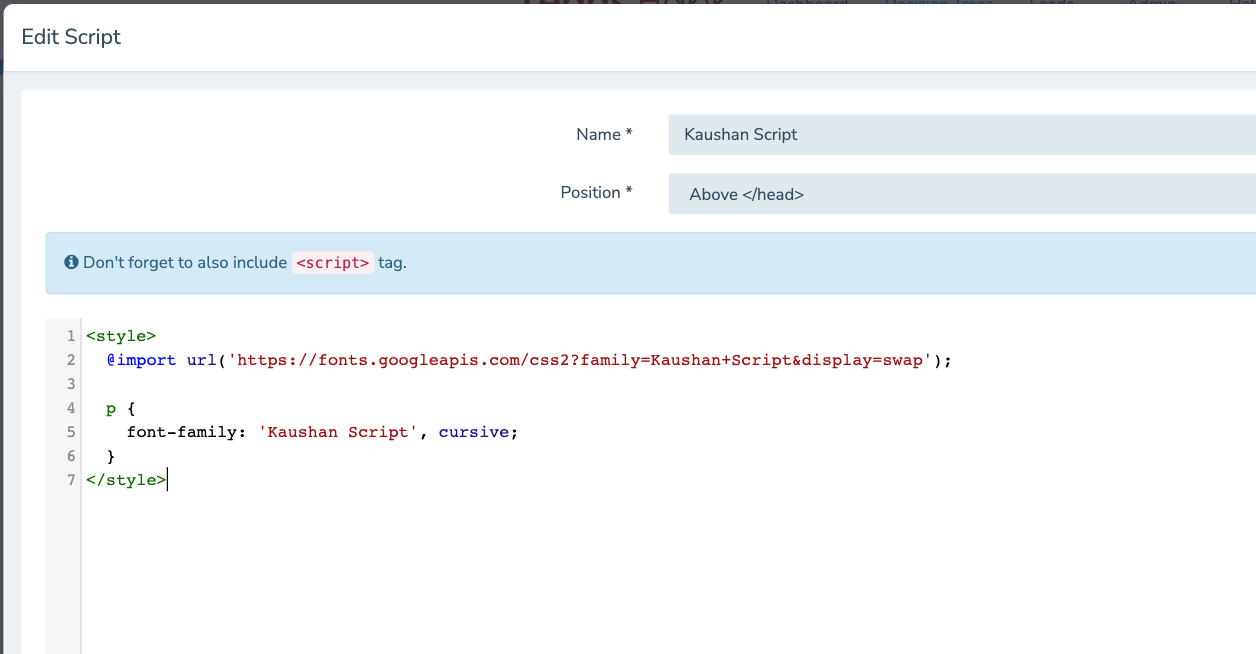Click line number 3 in the gutter
This screenshot has width=1256, height=654.
71,384
